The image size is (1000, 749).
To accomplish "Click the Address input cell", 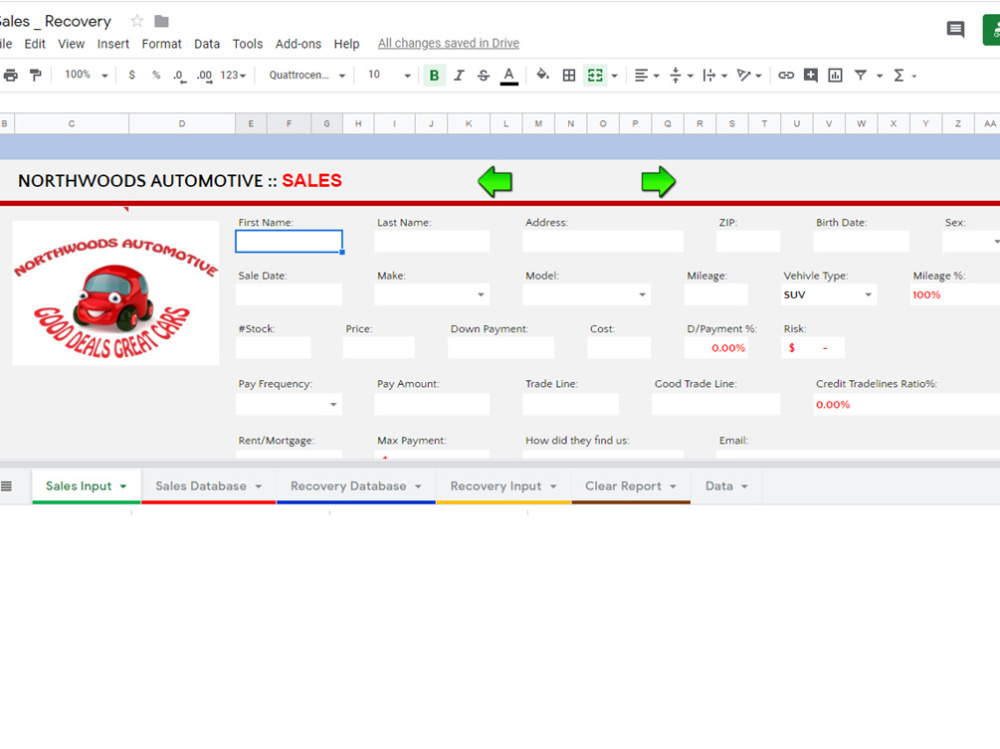I will [x=603, y=241].
